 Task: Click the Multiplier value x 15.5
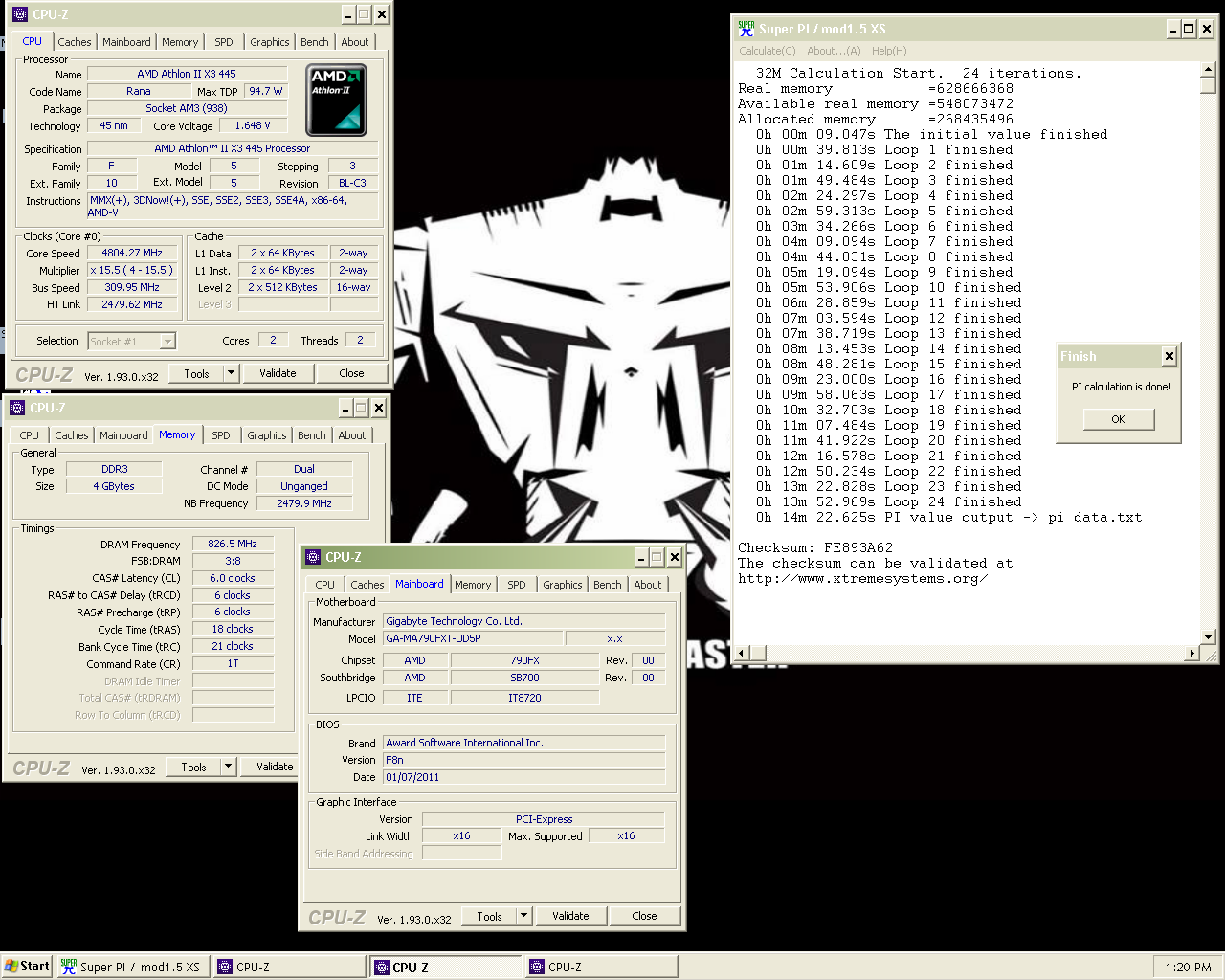click(132, 271)
